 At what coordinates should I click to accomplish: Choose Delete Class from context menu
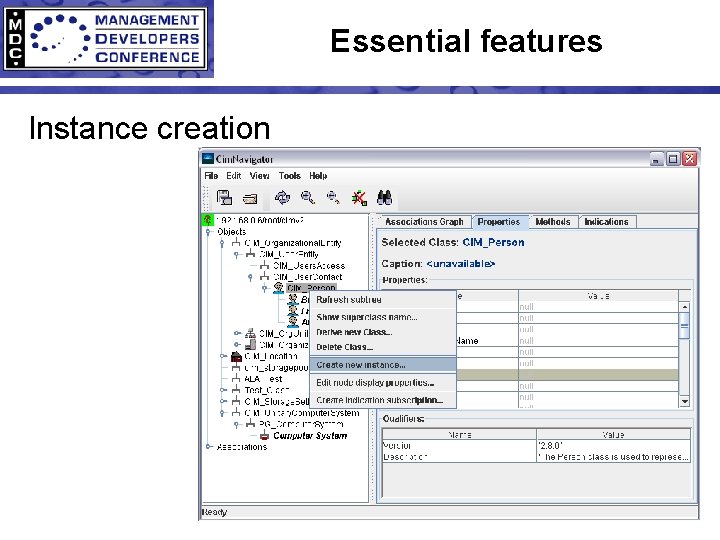click(x=383, y=347)
